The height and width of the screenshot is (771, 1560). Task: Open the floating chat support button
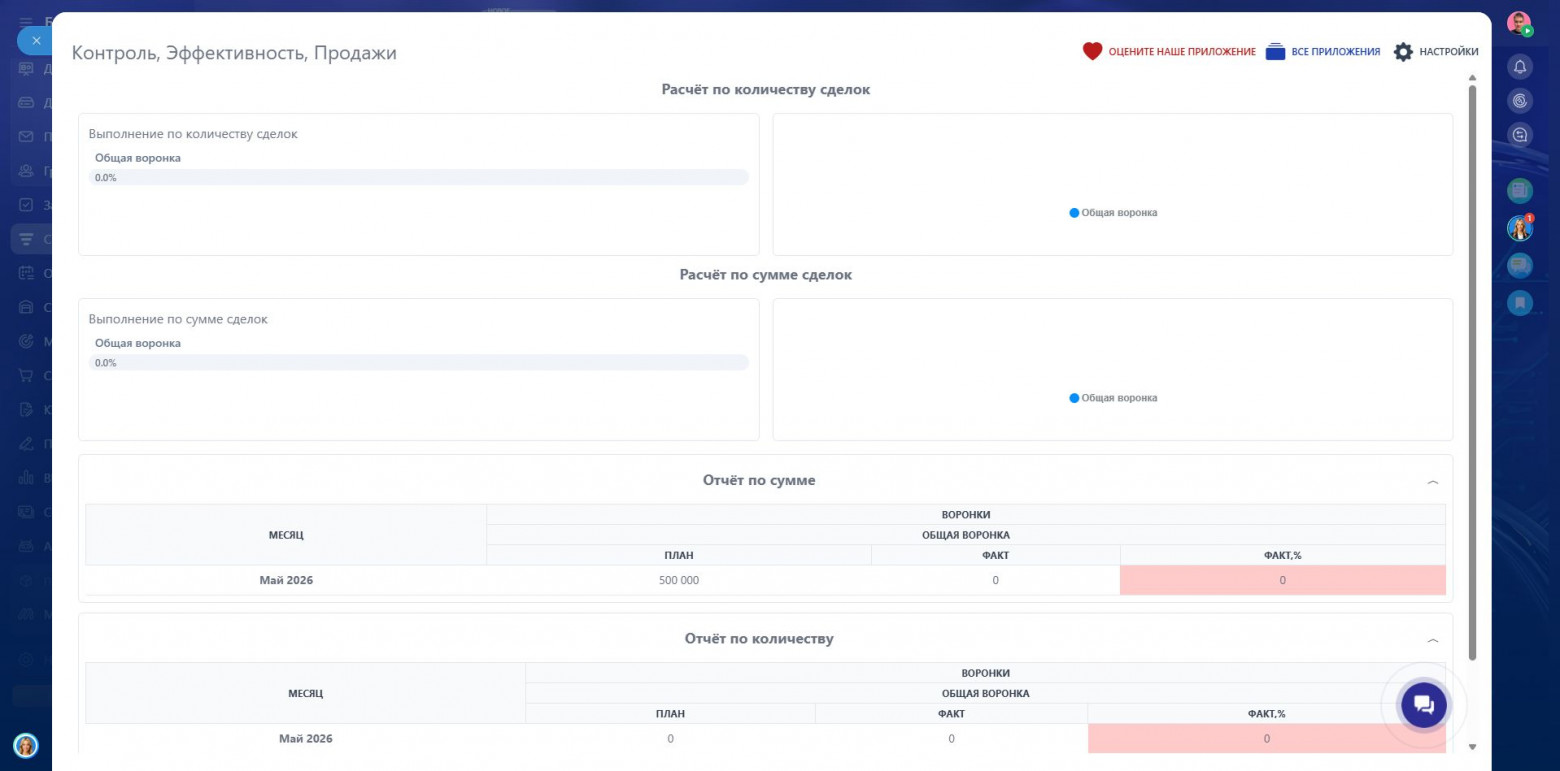coord(1424,705)
